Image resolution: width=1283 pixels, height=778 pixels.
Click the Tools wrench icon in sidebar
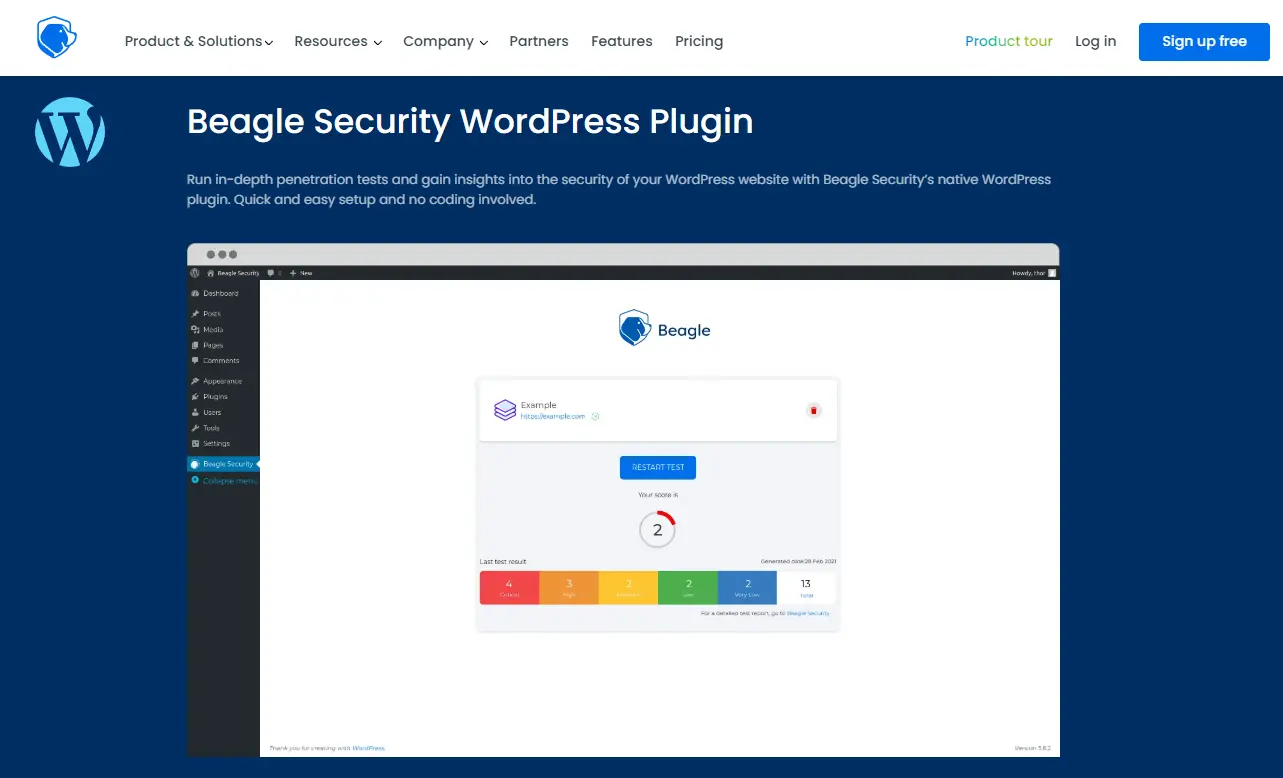(195, 428)
